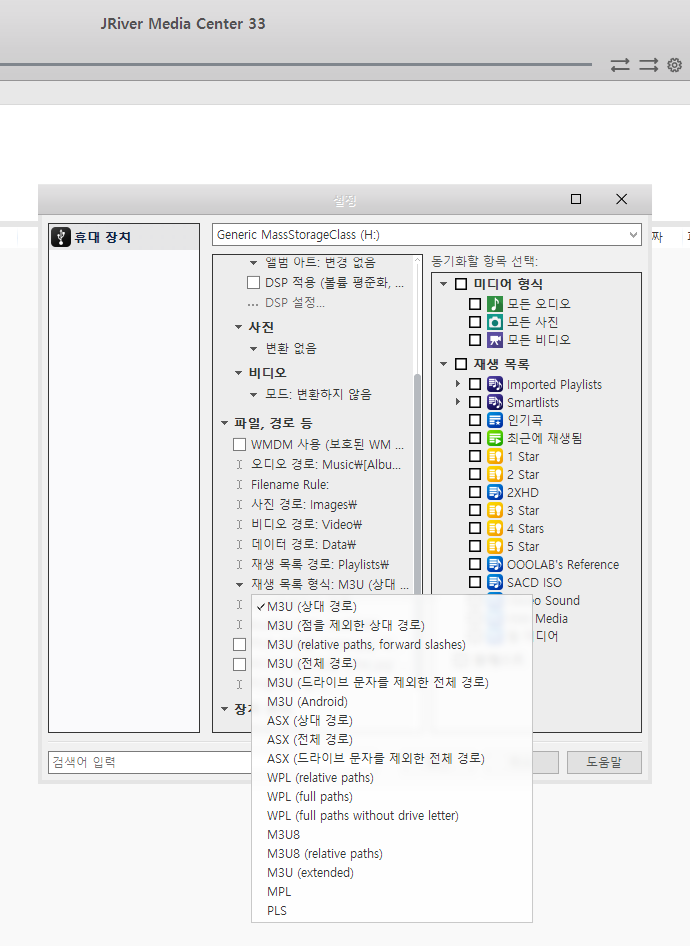Click the repeat playback icon
Viewport: 690px width, 946px height.
(620, 65)
